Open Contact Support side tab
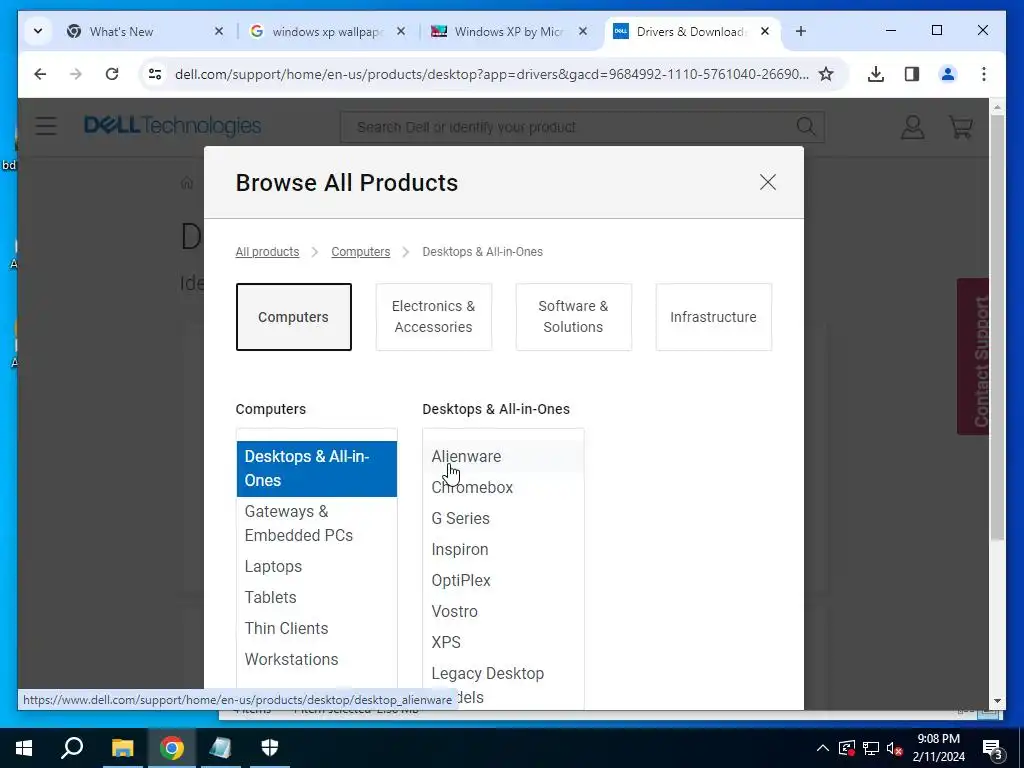 tap(973, 357)
